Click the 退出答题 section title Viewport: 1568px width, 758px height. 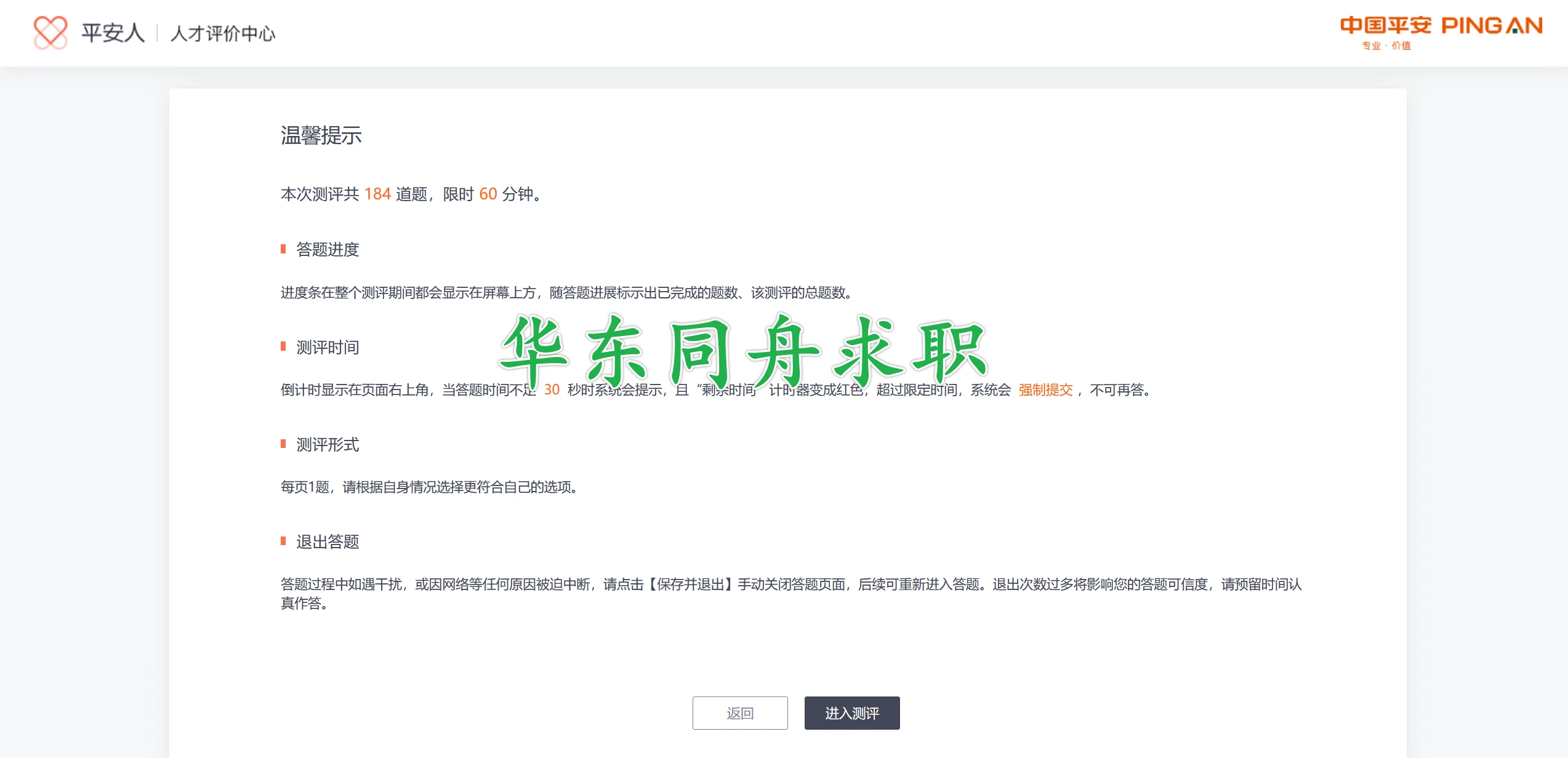[328, 541]
